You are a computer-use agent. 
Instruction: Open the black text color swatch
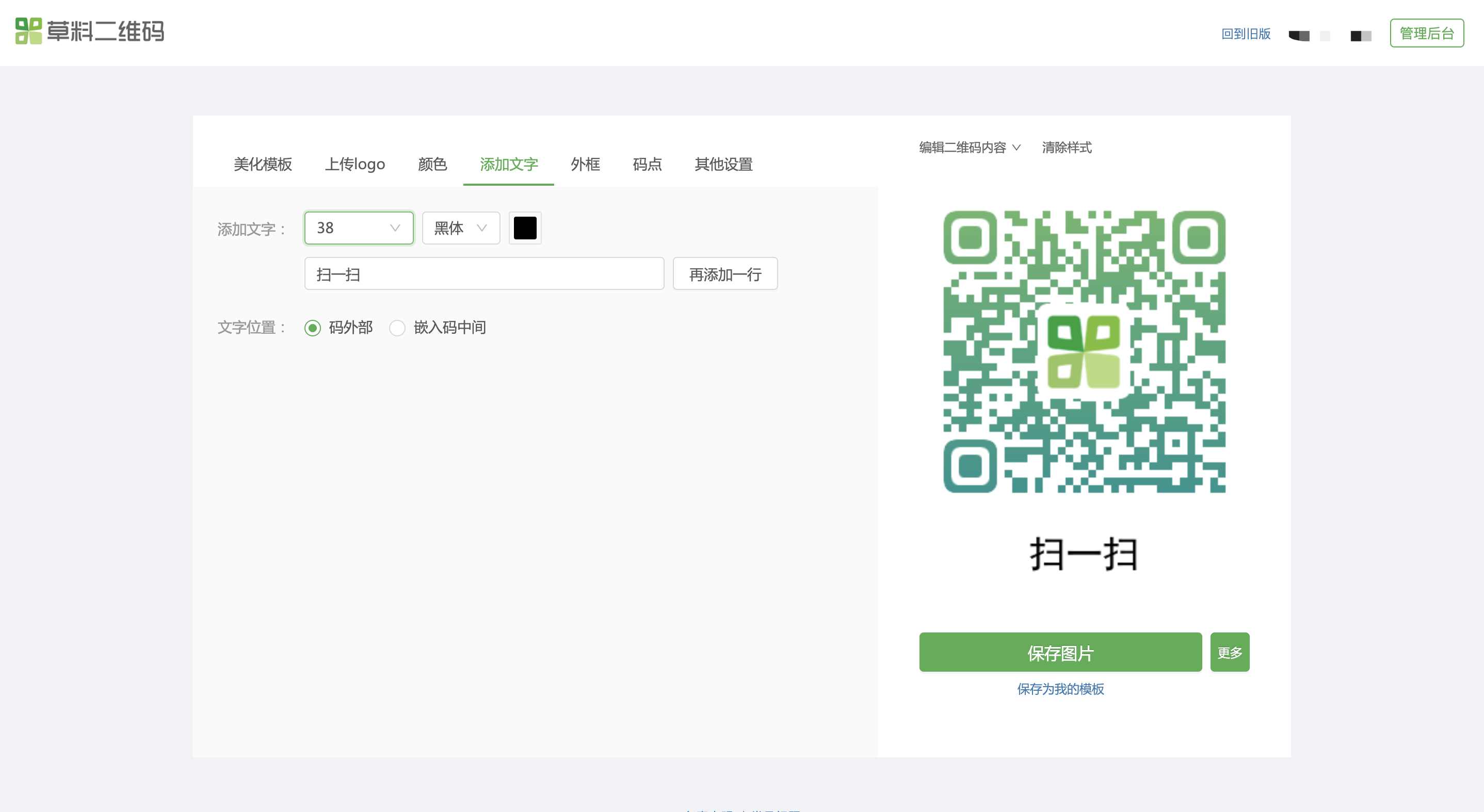click(525, 228)
